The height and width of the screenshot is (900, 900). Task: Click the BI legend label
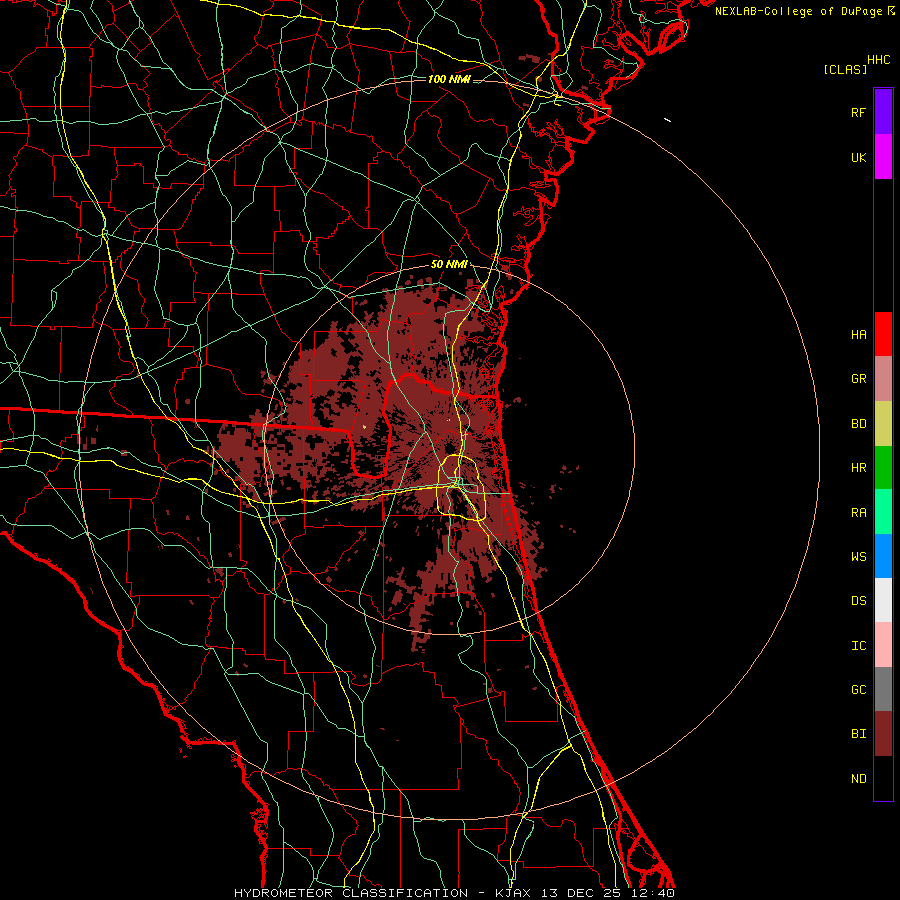[x=858, y=734]
